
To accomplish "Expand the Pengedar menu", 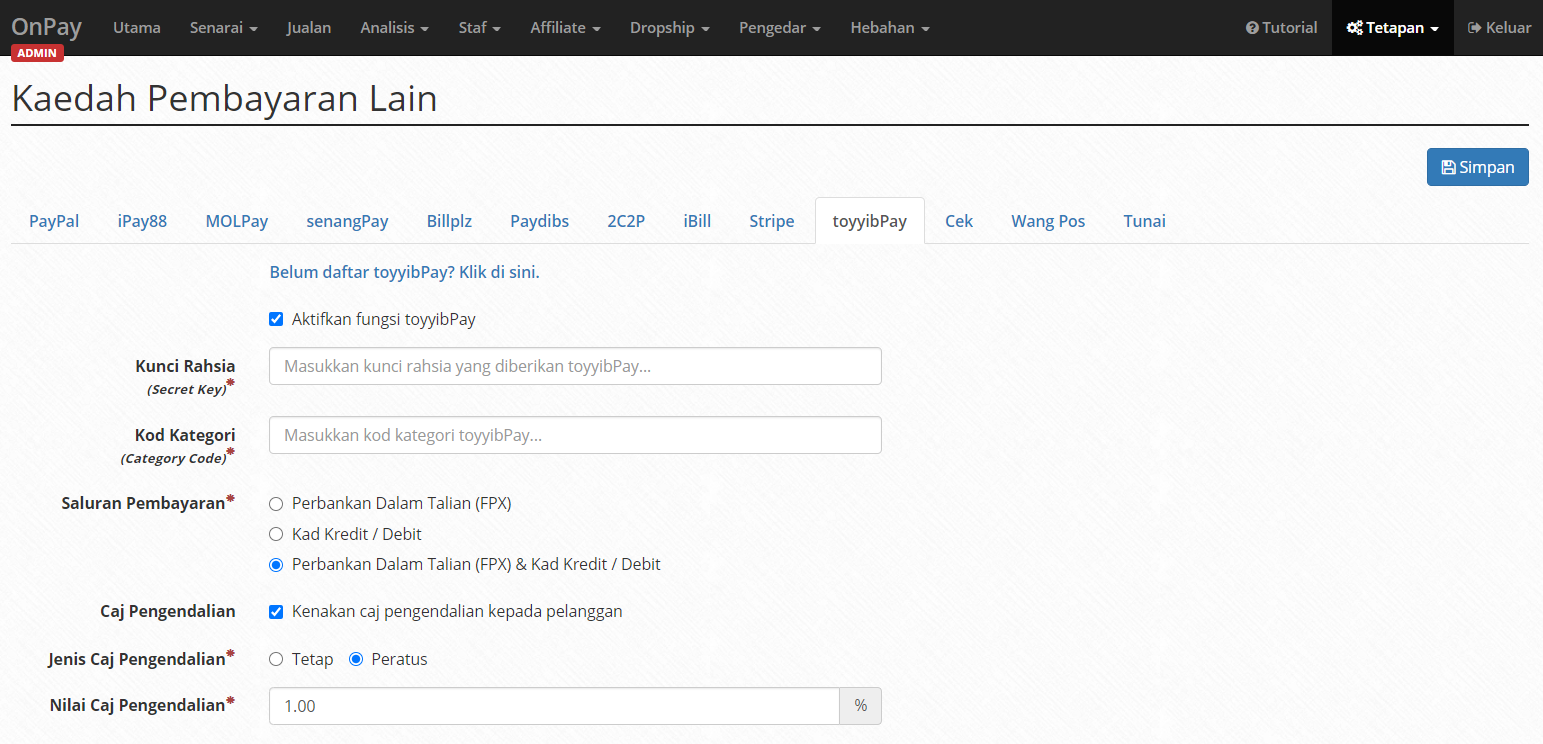I will click(779, 27).
